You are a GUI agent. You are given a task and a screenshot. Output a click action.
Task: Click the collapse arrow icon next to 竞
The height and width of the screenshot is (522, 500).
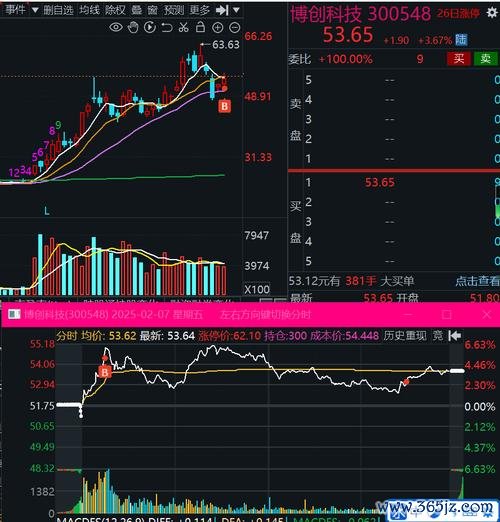click(455, 335)
